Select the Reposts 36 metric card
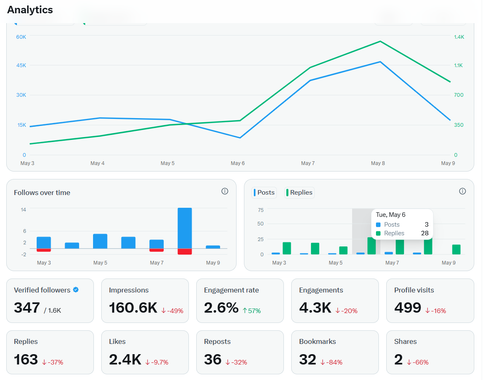This screenshot has width=489, height=380. (240, 352)
